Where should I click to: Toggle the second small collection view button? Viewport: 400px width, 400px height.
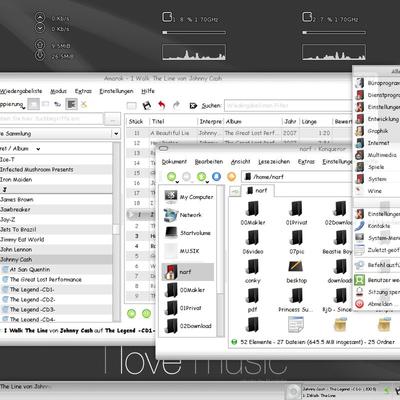(45, 105)
